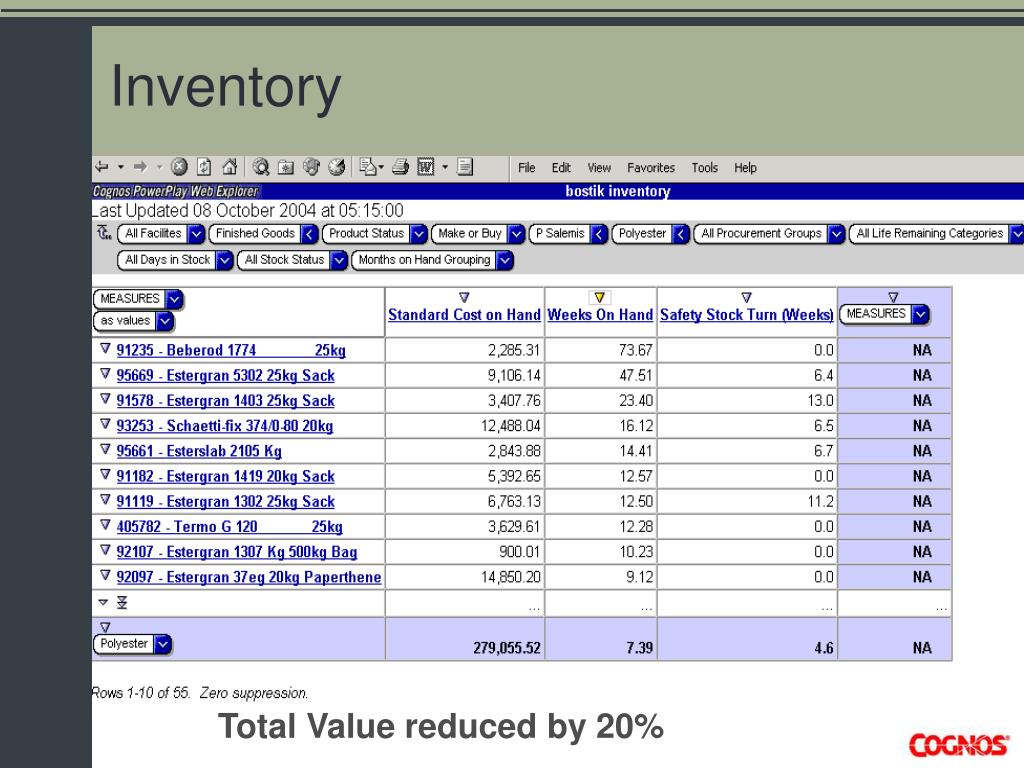The height and width of the screenshot is (768, 1024).
Task: Open the row-area MEASURES dropdown
Action: point(174,299)
